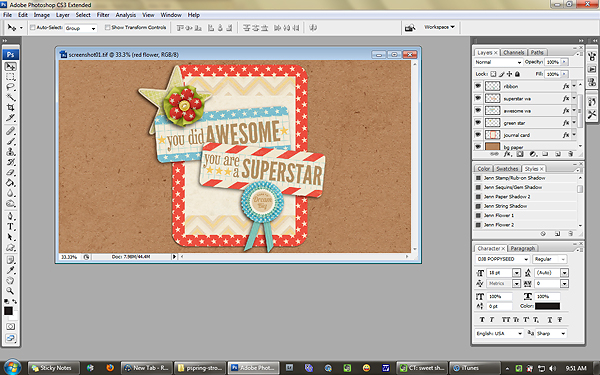This screenshot has width=600, height=375.
Task: Click the text Color swatch
Action: click(547, 306)
